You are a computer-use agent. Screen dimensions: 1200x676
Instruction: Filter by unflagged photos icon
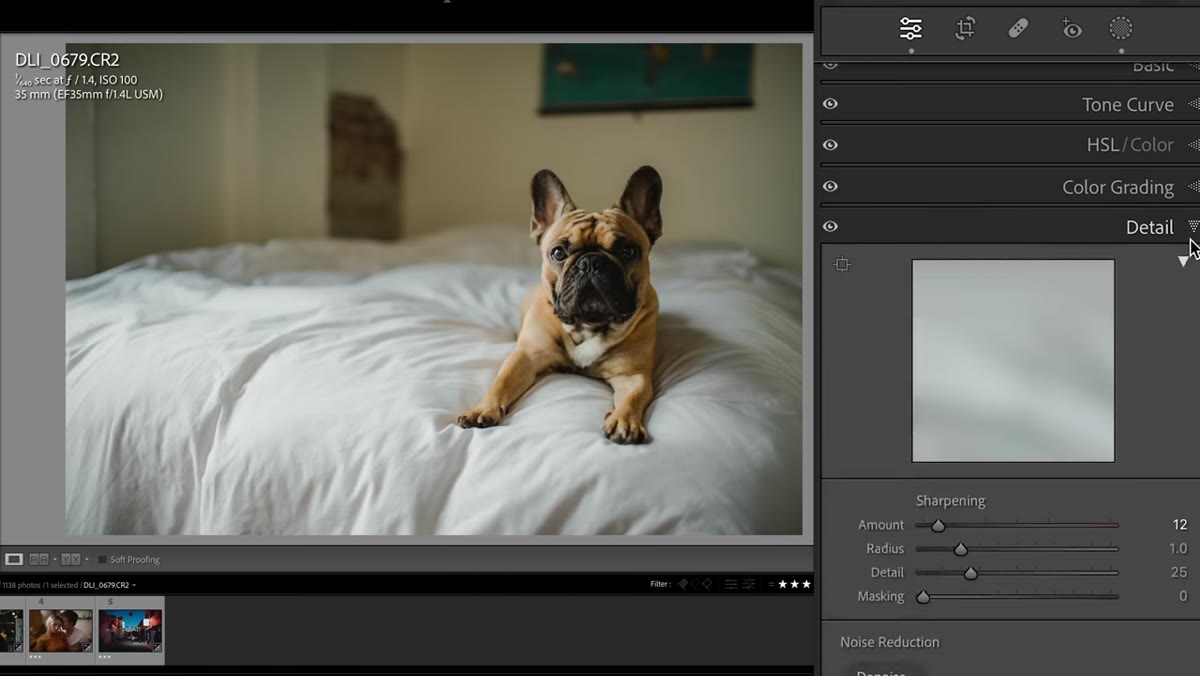(695, 584)
